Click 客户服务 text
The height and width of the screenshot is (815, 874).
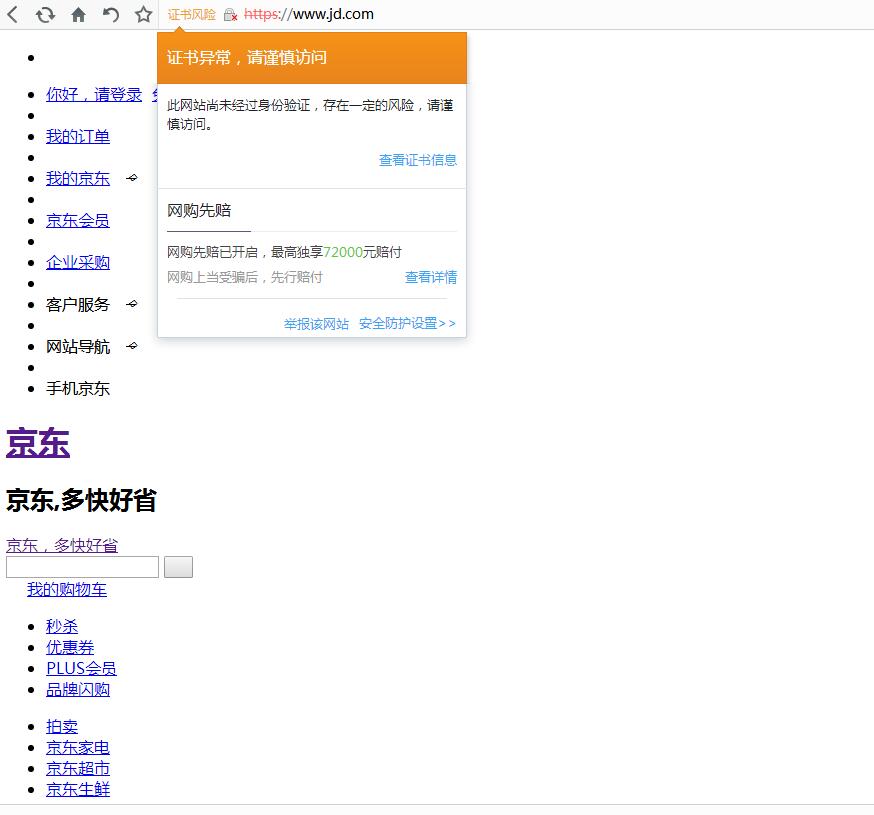(x=78, y=304)
